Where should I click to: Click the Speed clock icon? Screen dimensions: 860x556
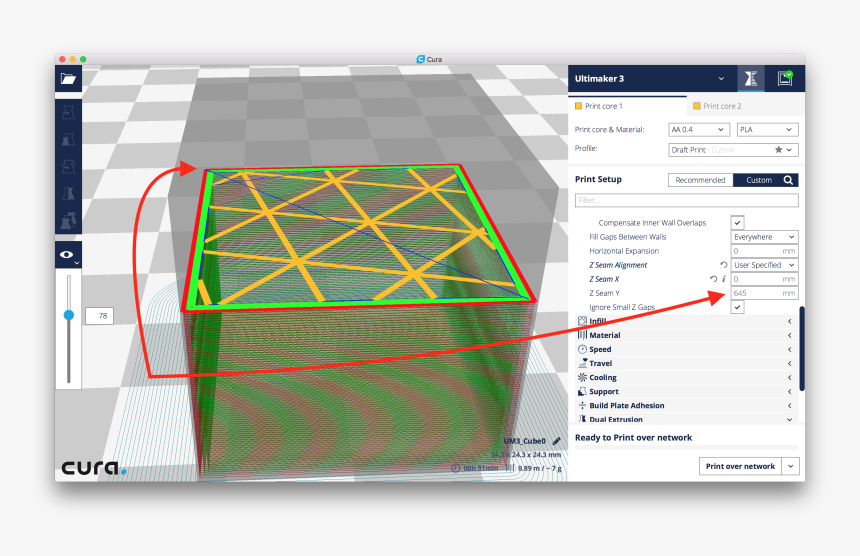pyautogui.click(x=582, y=349)
